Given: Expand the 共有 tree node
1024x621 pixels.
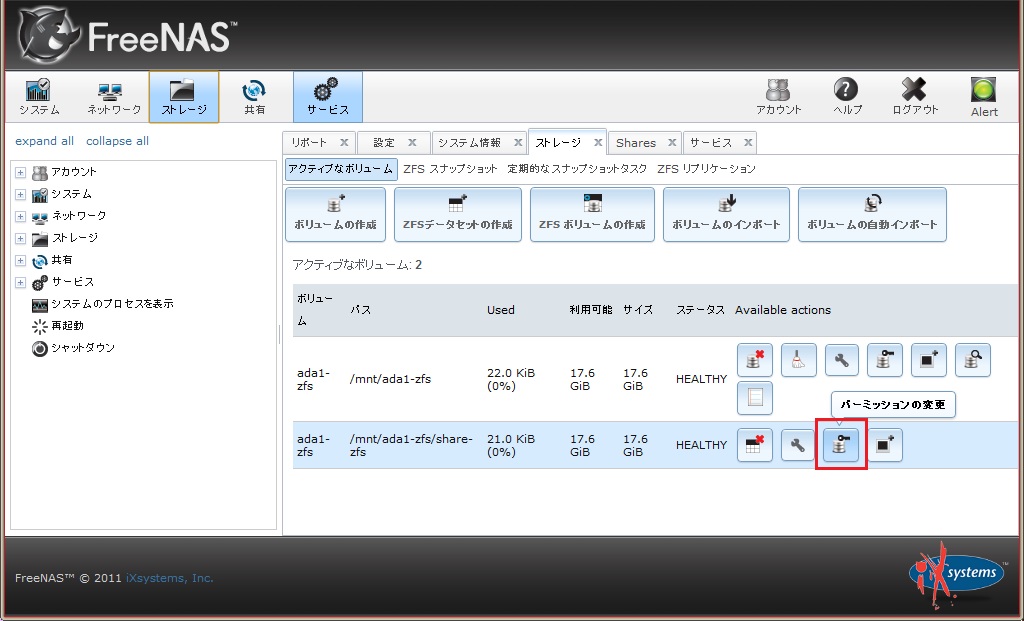Looking at the screenshot, I should [20, 261].
